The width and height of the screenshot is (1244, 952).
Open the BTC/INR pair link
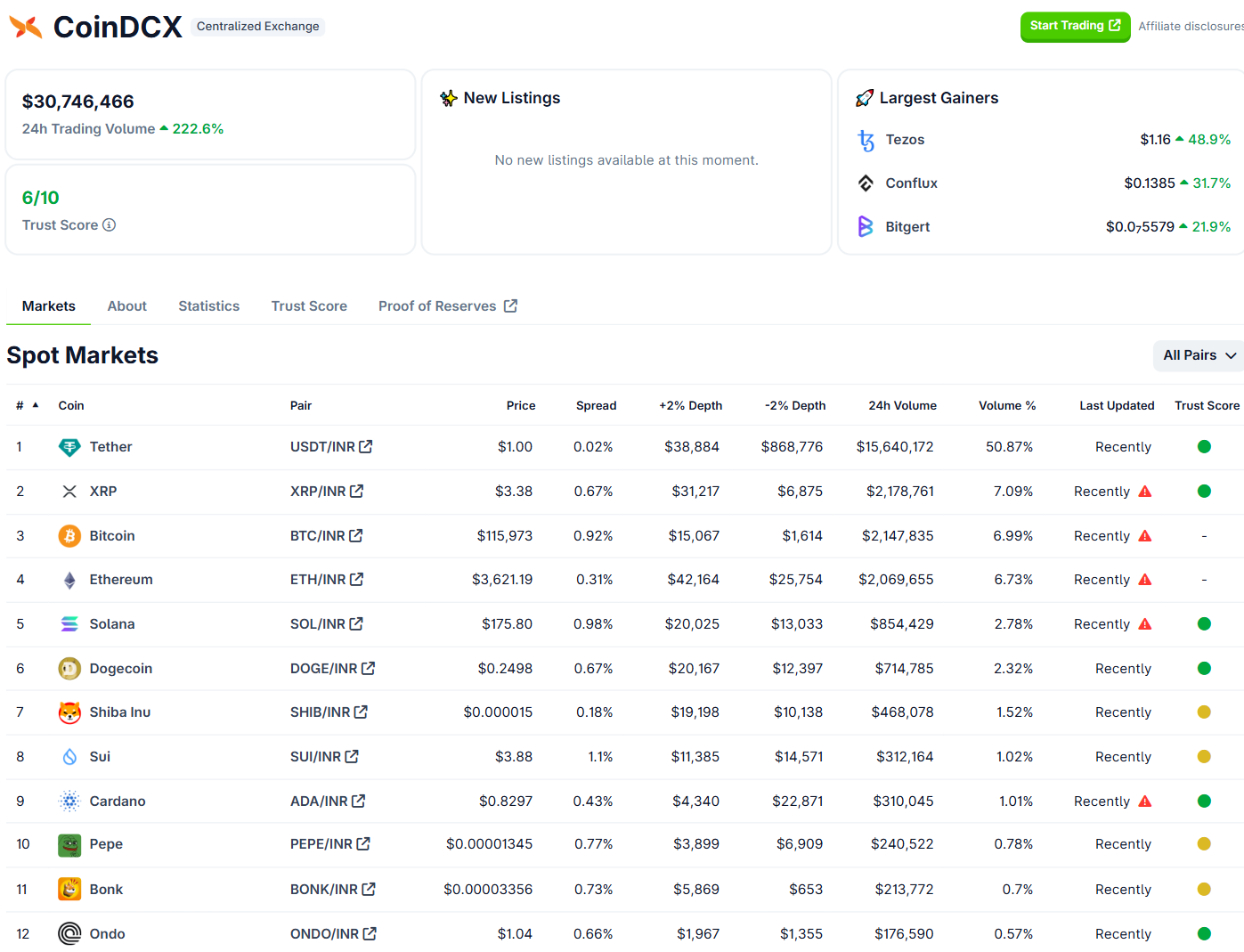coord(326,536)
